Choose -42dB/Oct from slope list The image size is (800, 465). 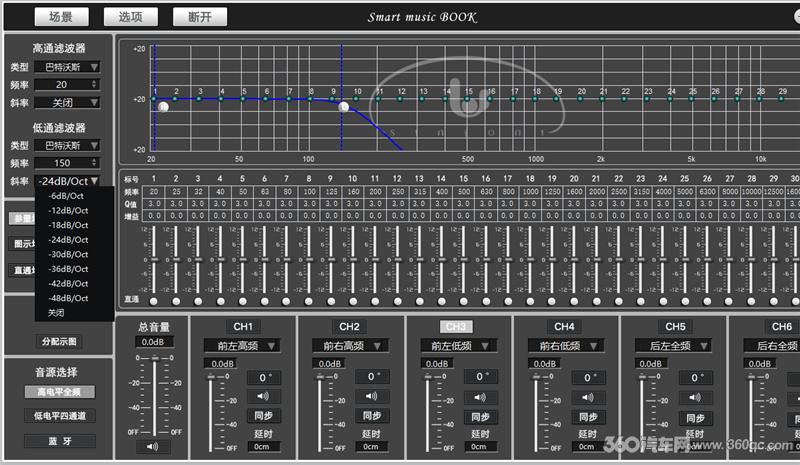[x=68, y=283]
